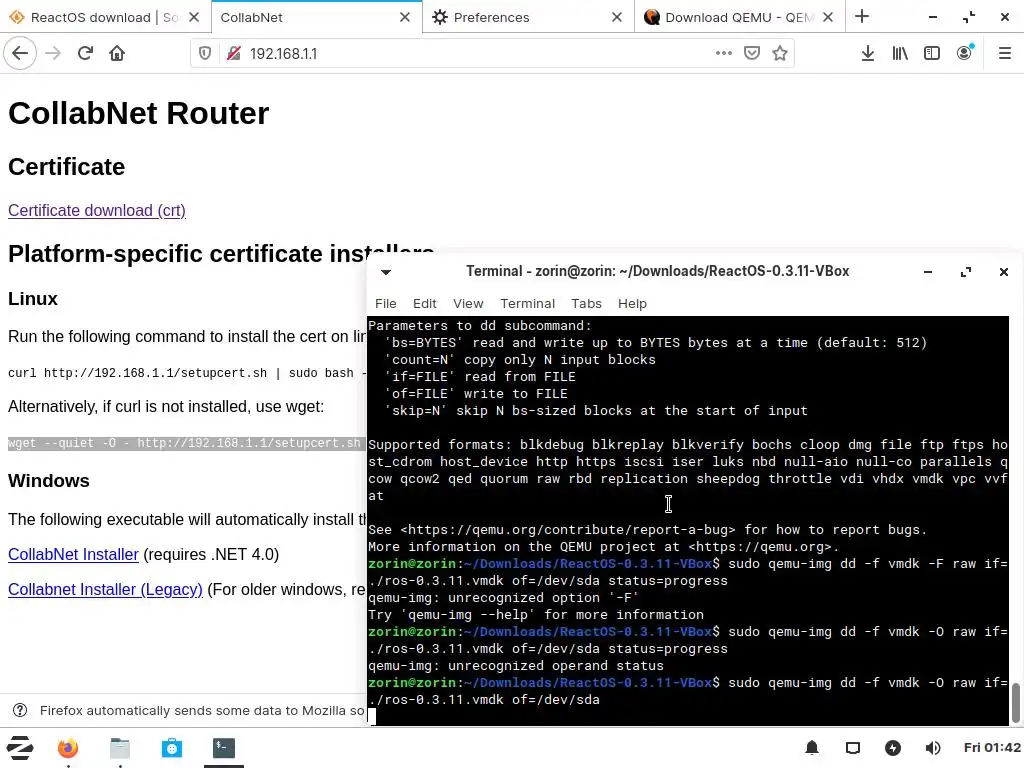Open the page actions three-dot menu
1024x768 pixels.
point(724,54)
